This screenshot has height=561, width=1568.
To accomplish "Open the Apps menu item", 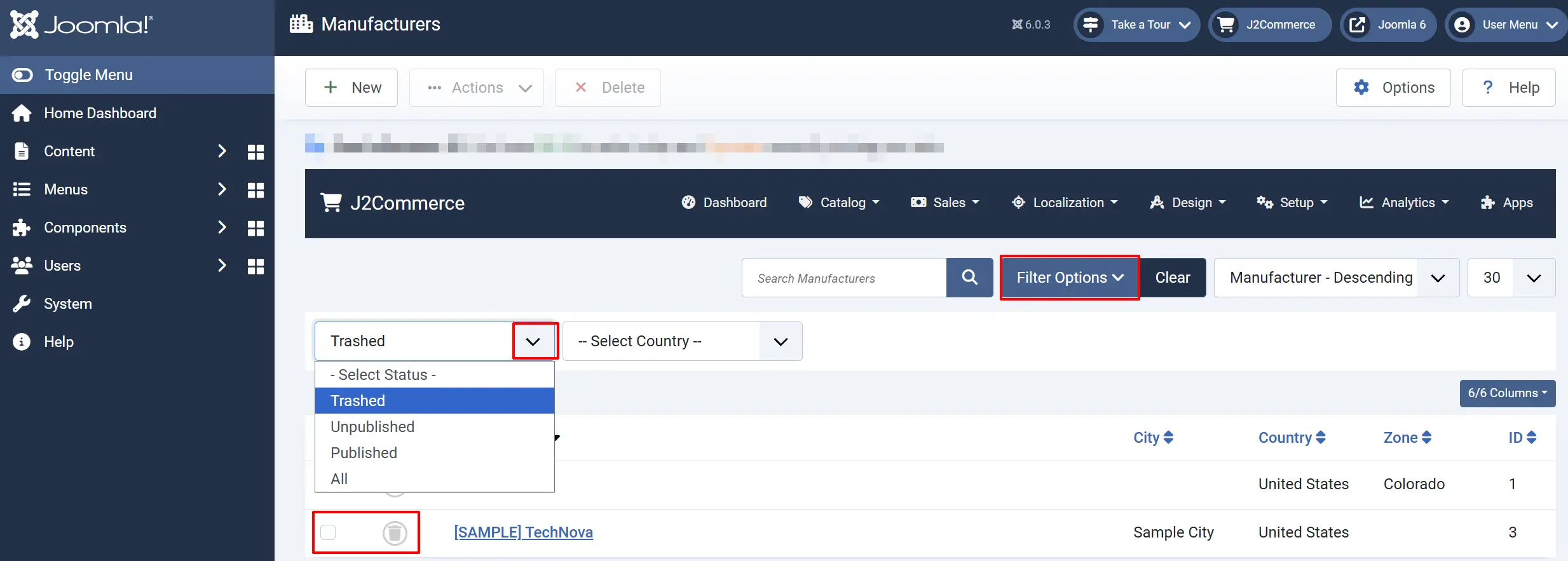I will click(x=1506, y=203).
